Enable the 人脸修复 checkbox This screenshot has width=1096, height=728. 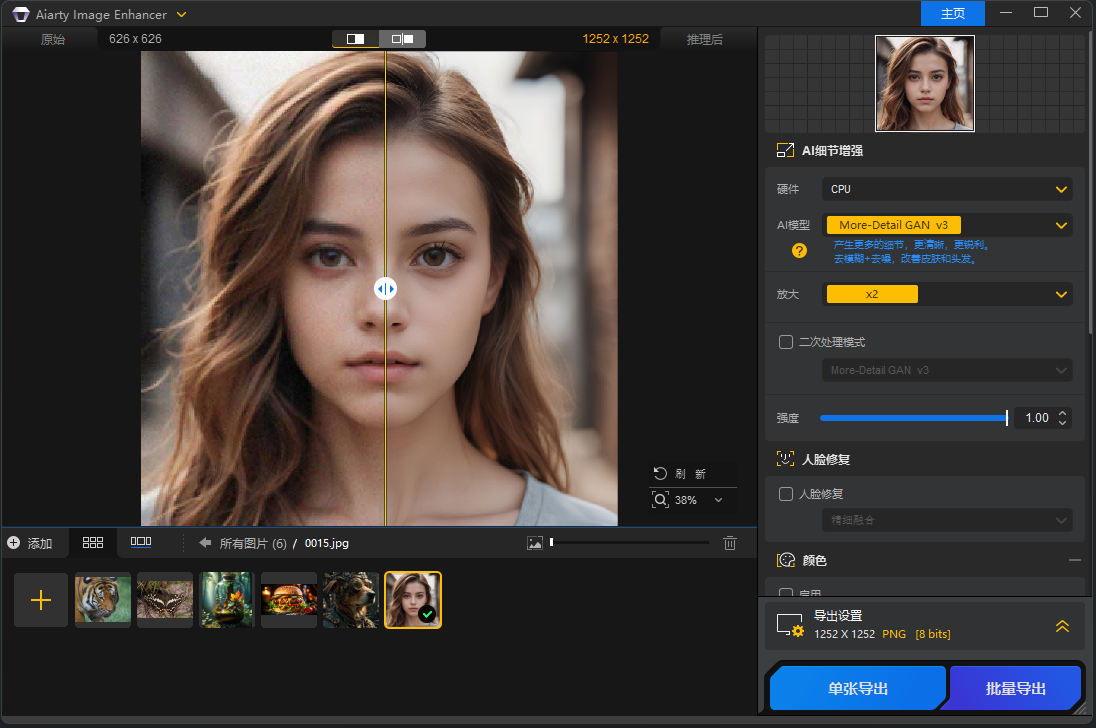786,494
